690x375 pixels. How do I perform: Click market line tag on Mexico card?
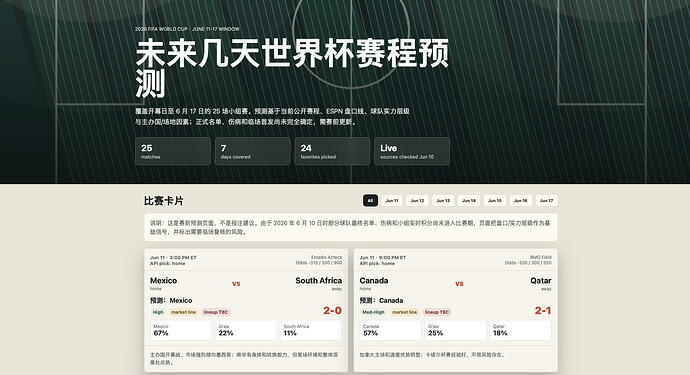(x=184, y=312)
